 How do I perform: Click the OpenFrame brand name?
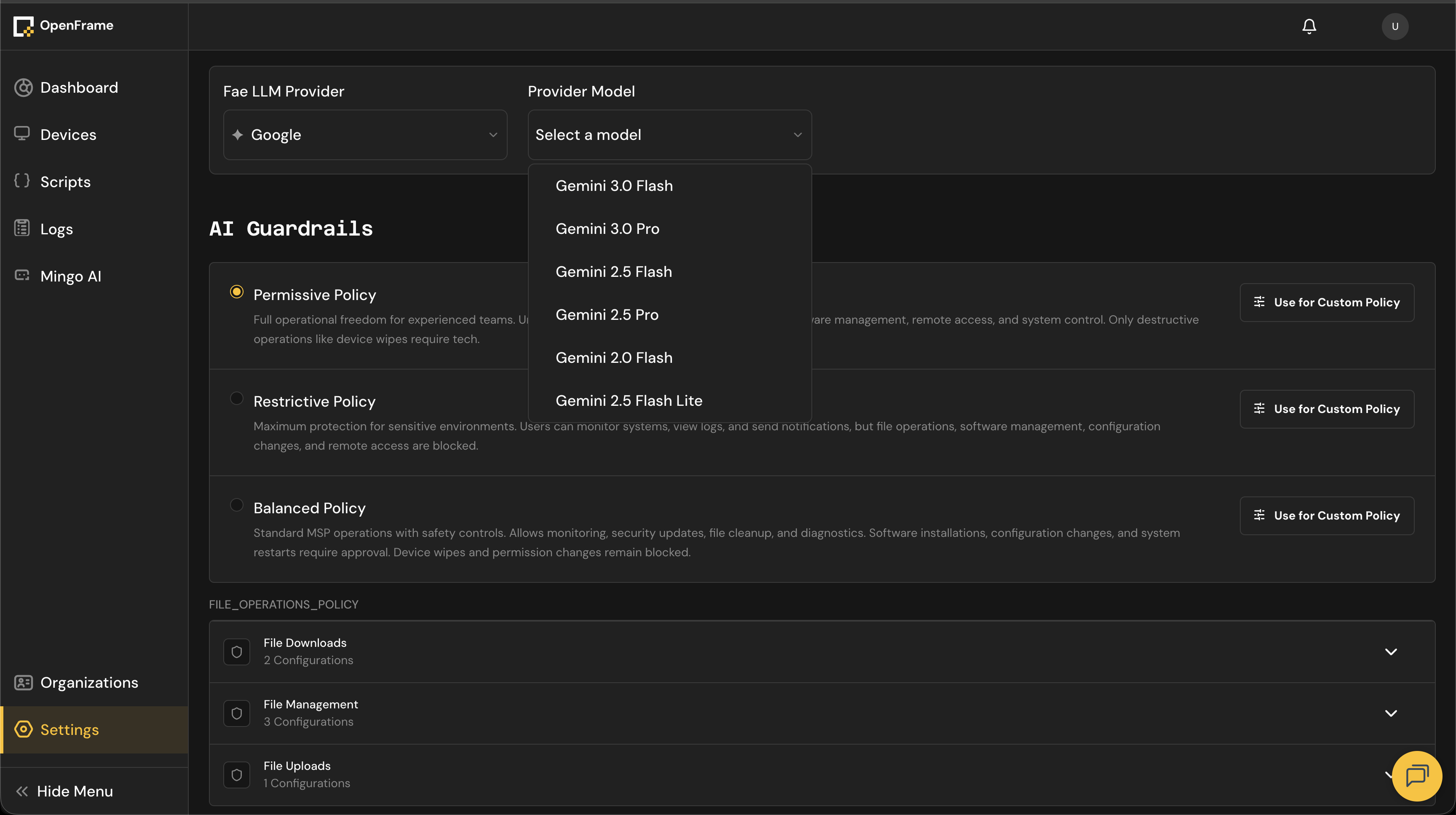point(76,25)
